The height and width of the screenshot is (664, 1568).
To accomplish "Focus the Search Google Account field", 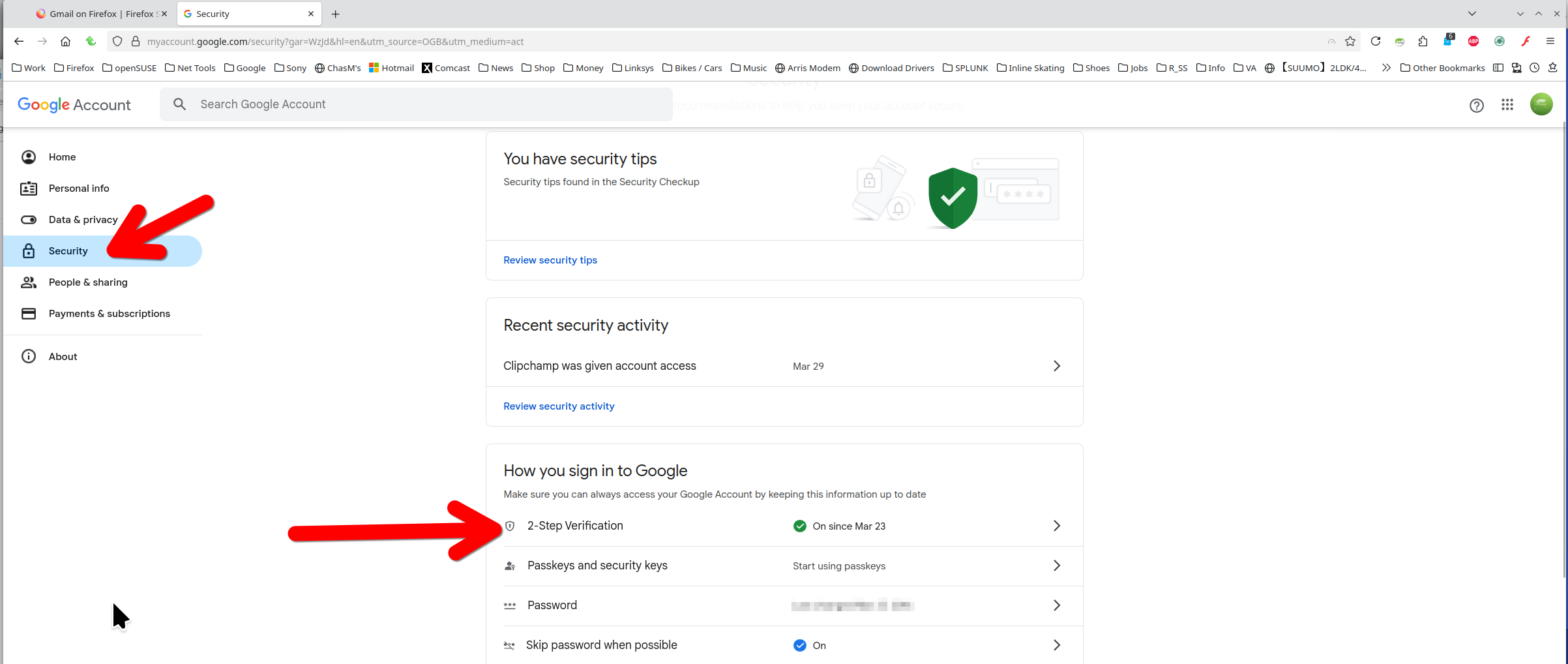I will click(416, 104).
